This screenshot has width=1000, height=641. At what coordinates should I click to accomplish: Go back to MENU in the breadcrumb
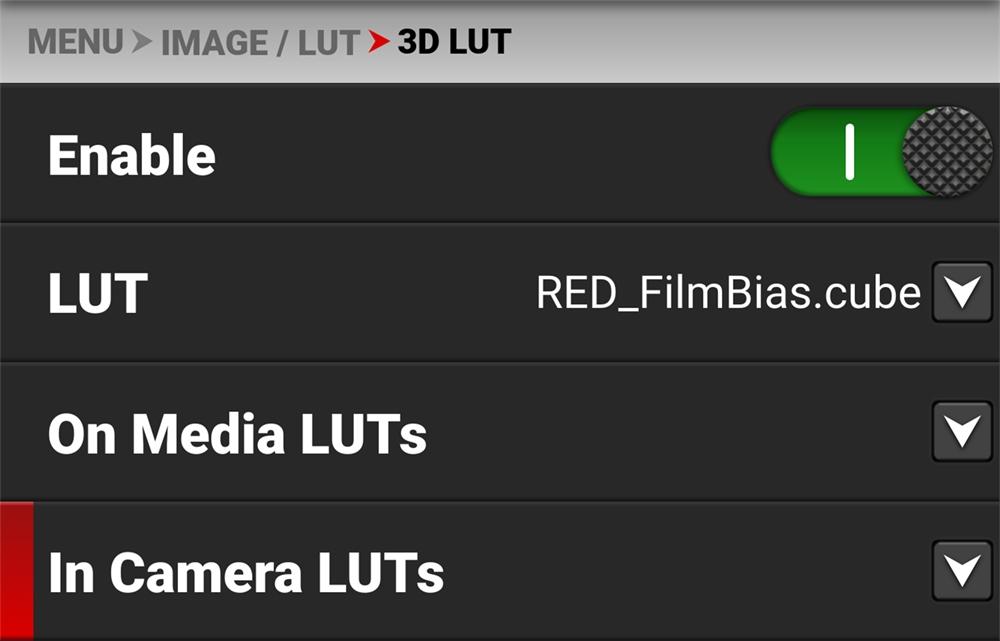tap(75, 42)
